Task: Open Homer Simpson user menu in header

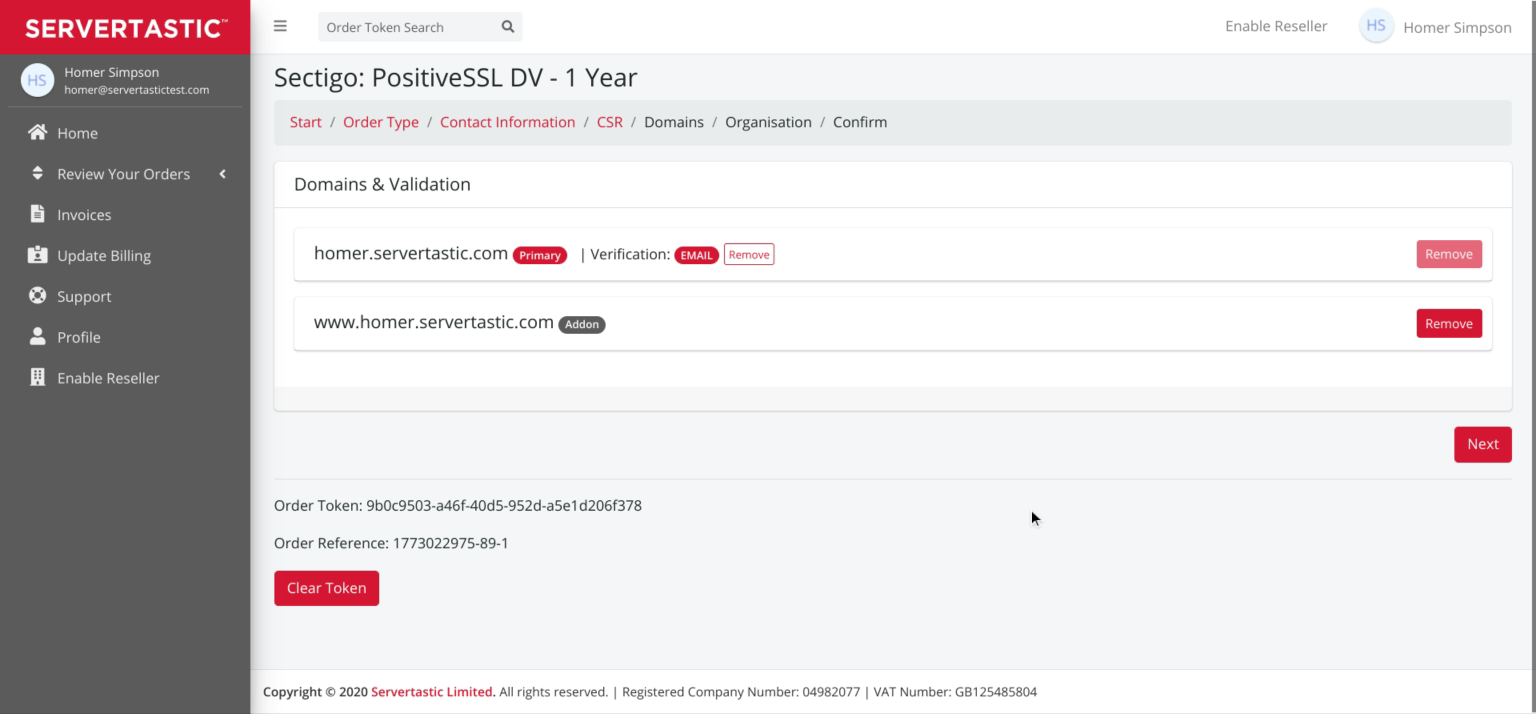Action: 1457,28
